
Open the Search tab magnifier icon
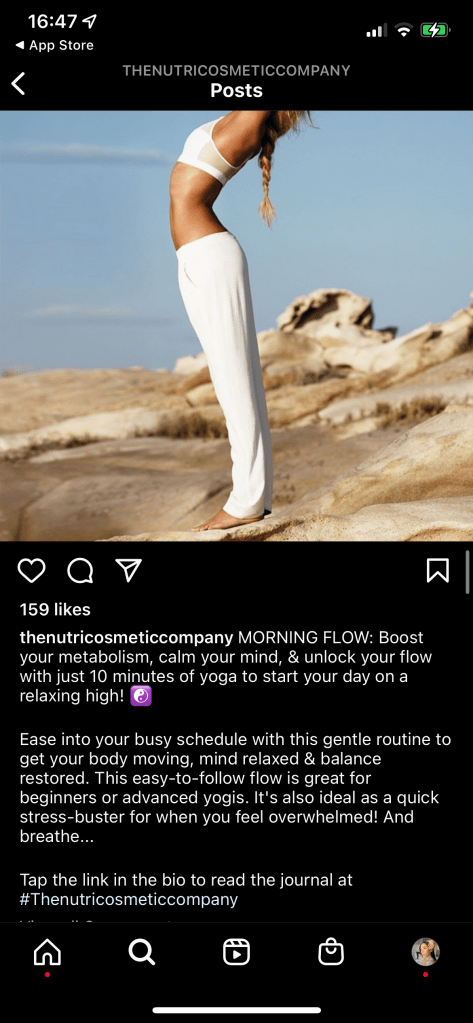pyautogui.click(x=142, y=953)
